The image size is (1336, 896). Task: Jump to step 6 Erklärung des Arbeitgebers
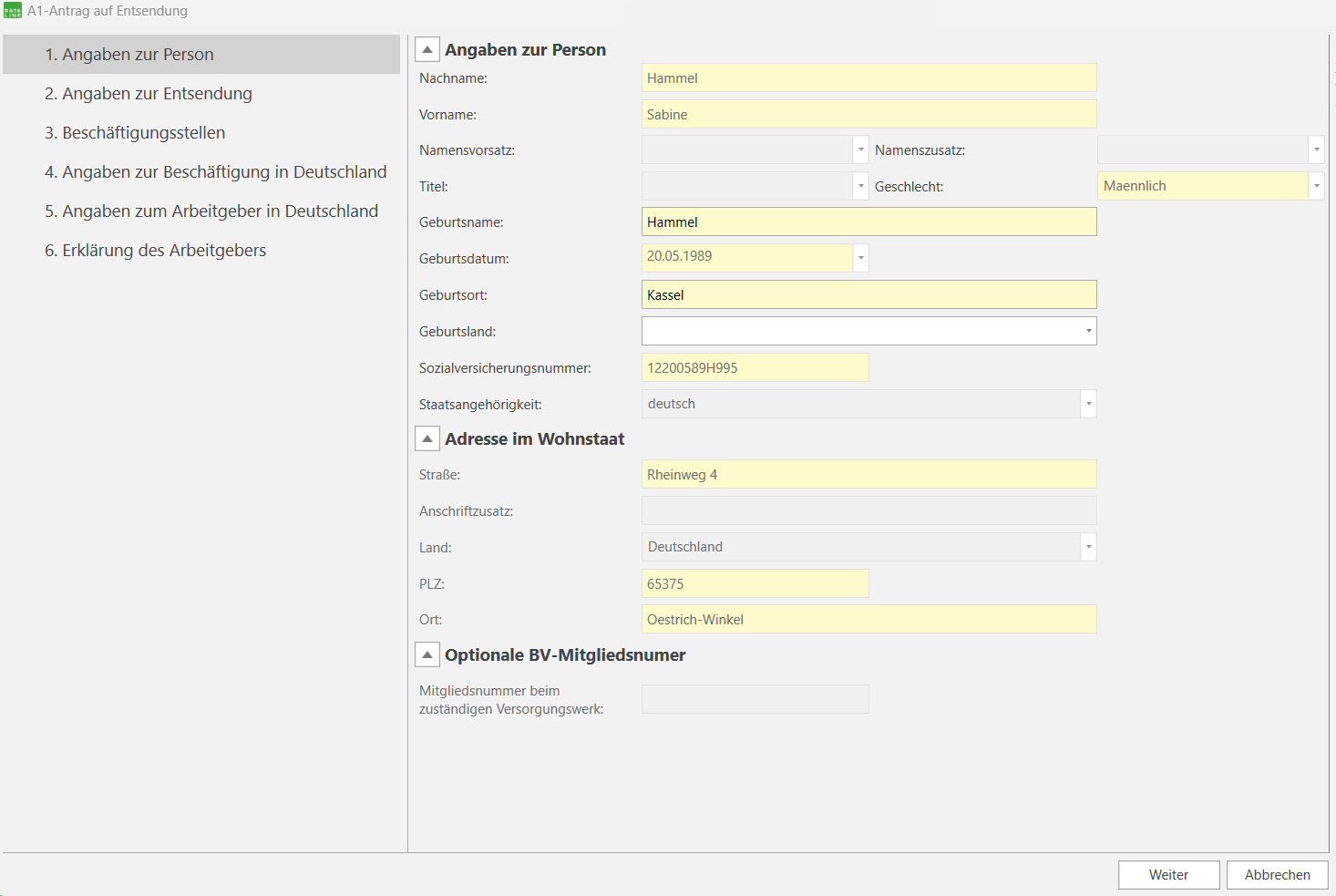(156, 251)
